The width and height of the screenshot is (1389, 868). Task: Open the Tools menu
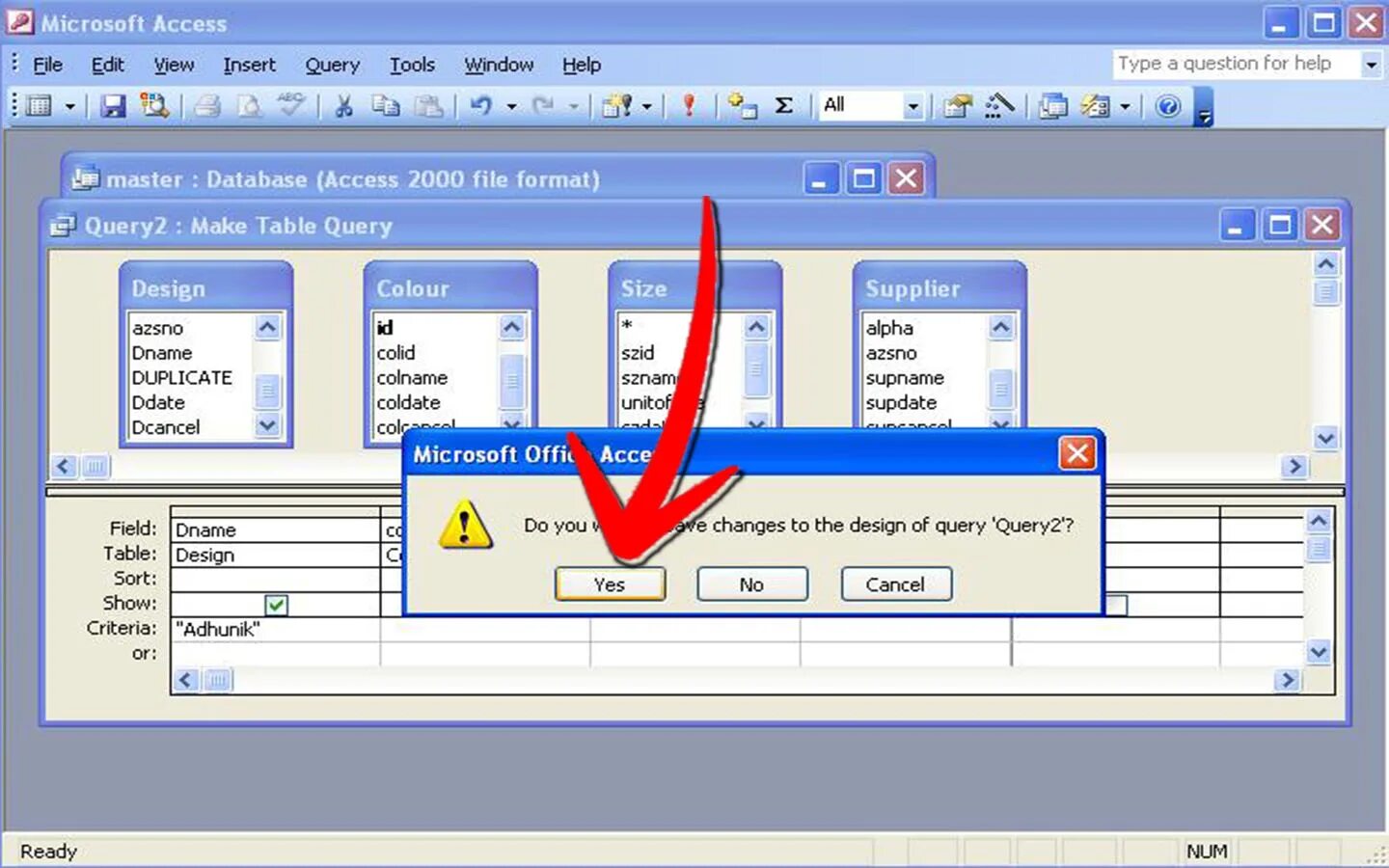coord(412,65)
